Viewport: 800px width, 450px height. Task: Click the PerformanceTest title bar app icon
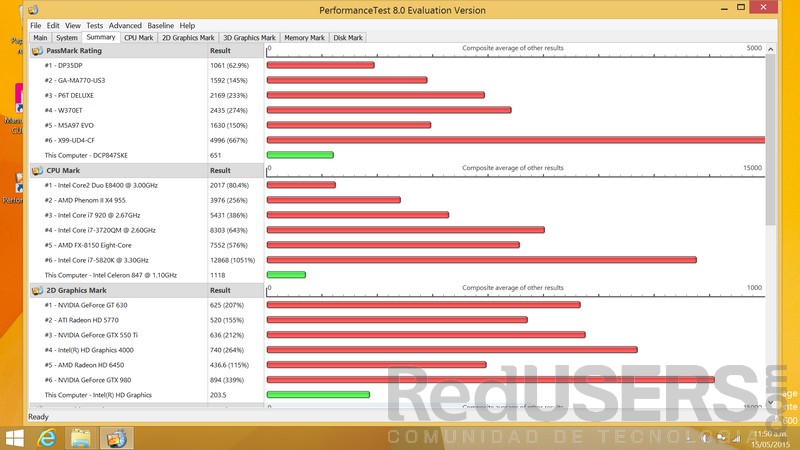click(33, 10)
